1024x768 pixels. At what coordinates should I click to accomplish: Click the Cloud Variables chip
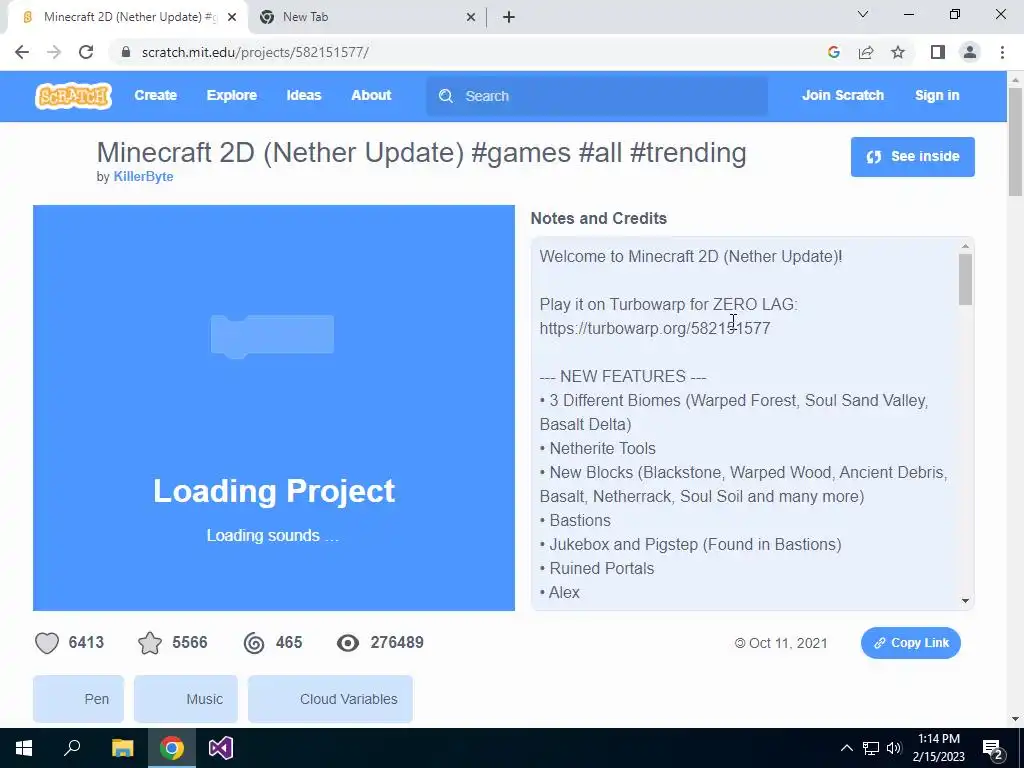tap(330, 699)
